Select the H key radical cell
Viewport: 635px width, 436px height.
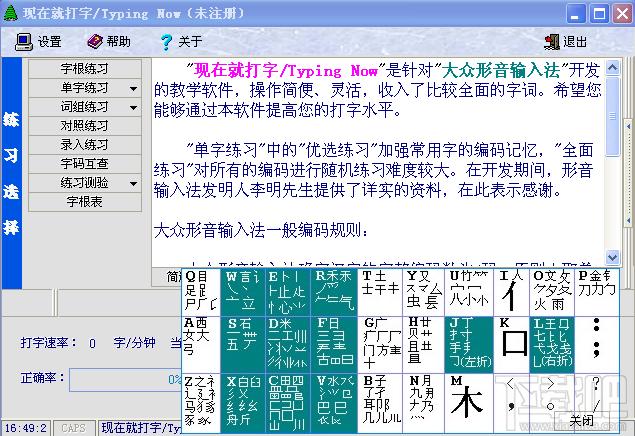[424, 345]
